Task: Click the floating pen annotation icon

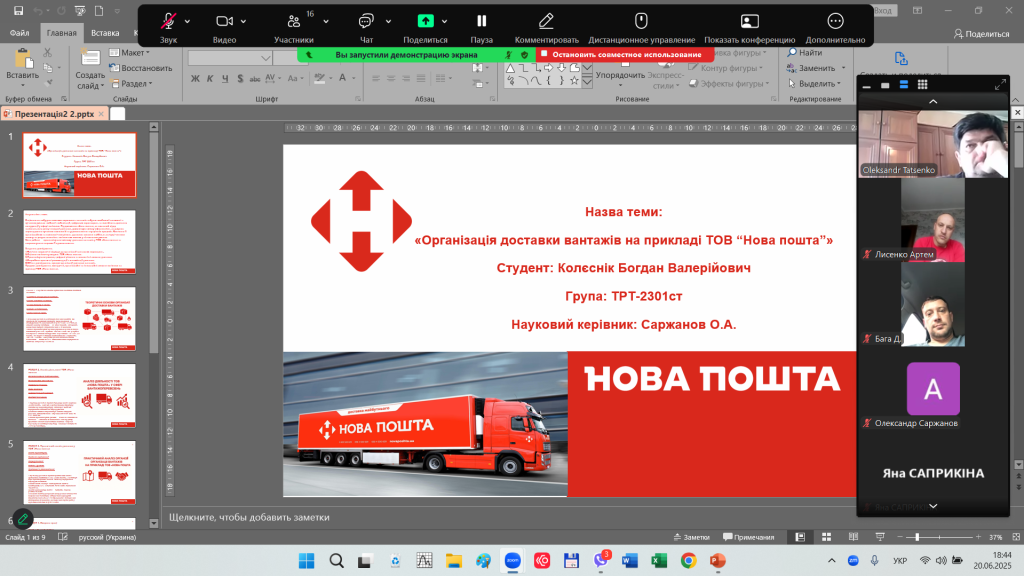Action: [23, 519]
